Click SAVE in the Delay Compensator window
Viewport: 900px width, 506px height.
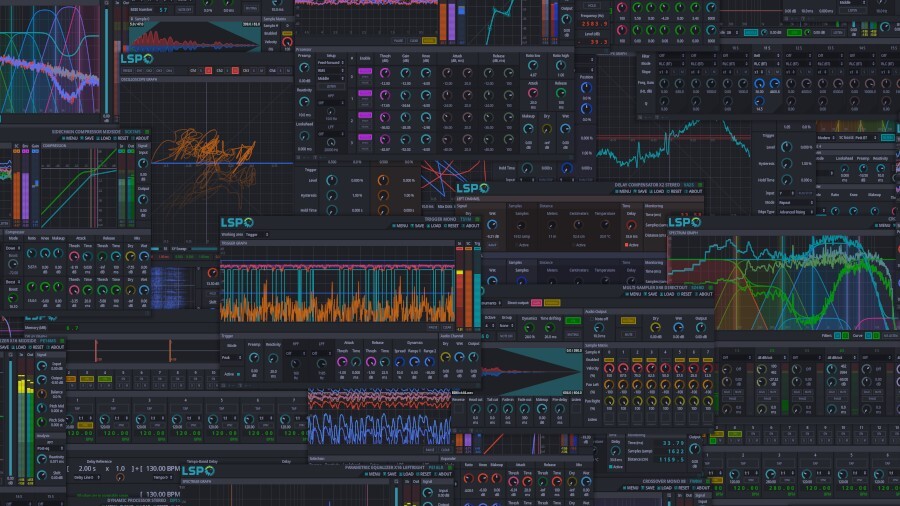[640, 192]
